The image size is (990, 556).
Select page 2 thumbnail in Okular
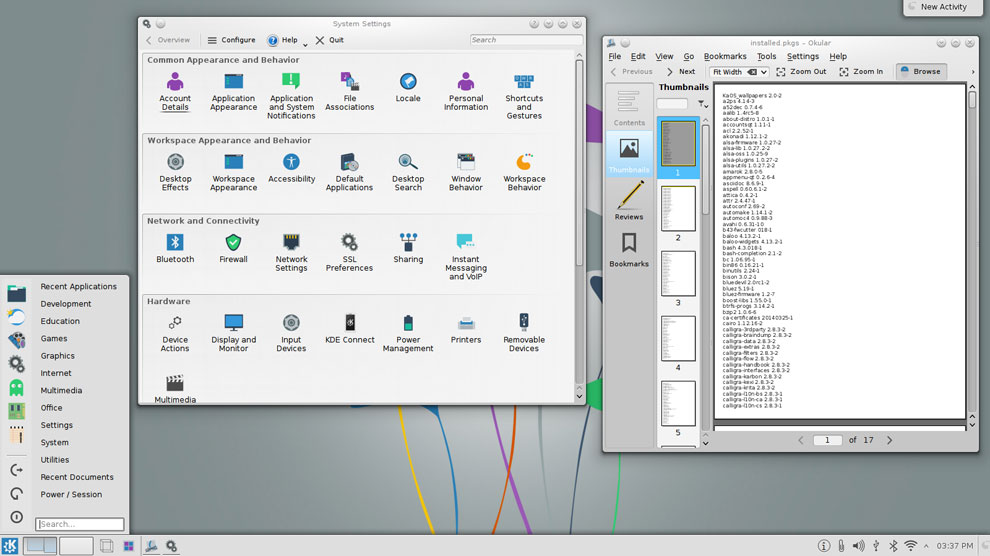point(678,208)
